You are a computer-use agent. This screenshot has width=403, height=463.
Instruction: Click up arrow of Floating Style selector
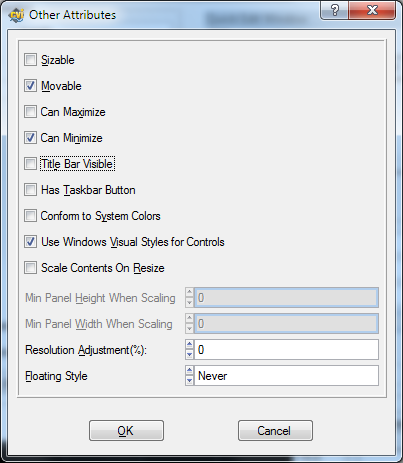pyautogui.click(x=190, y=371)
